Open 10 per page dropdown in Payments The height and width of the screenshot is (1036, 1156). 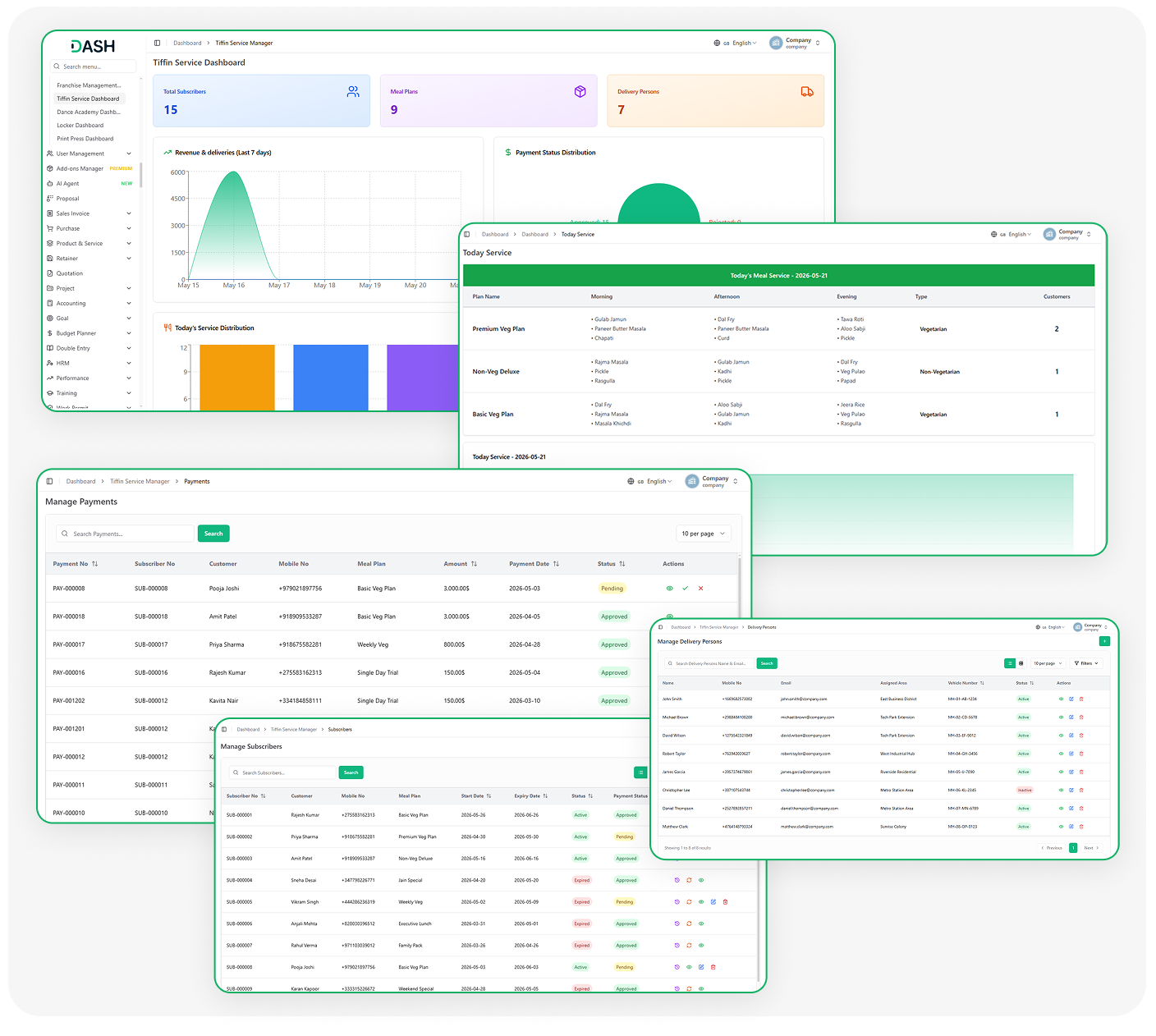(704, 534)
